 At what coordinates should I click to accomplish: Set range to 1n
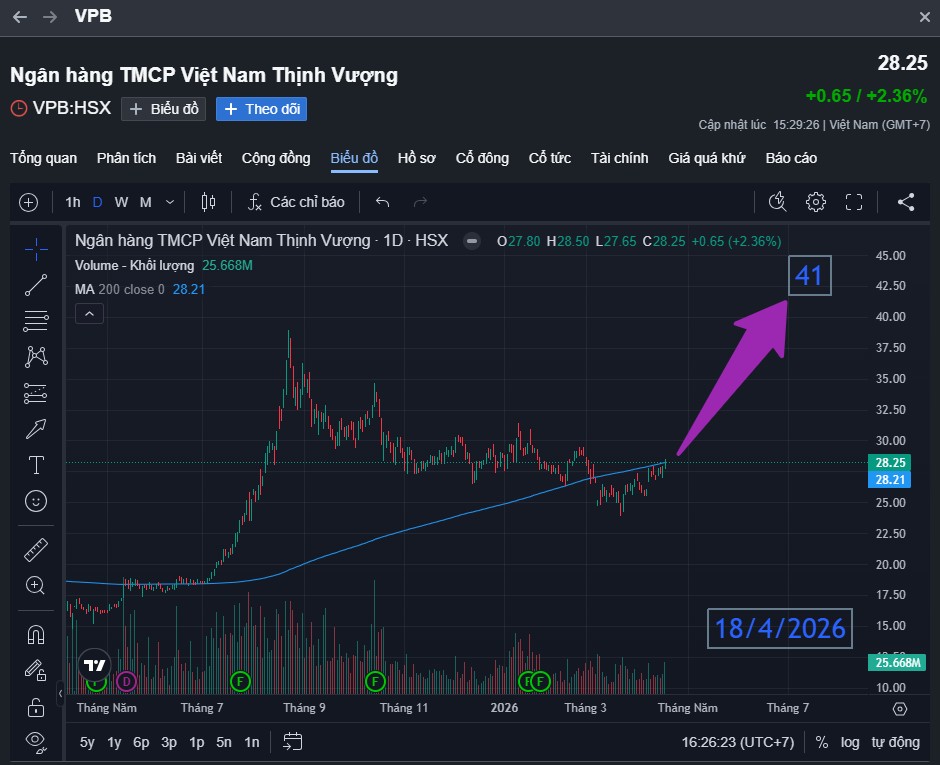coord(252,742)
